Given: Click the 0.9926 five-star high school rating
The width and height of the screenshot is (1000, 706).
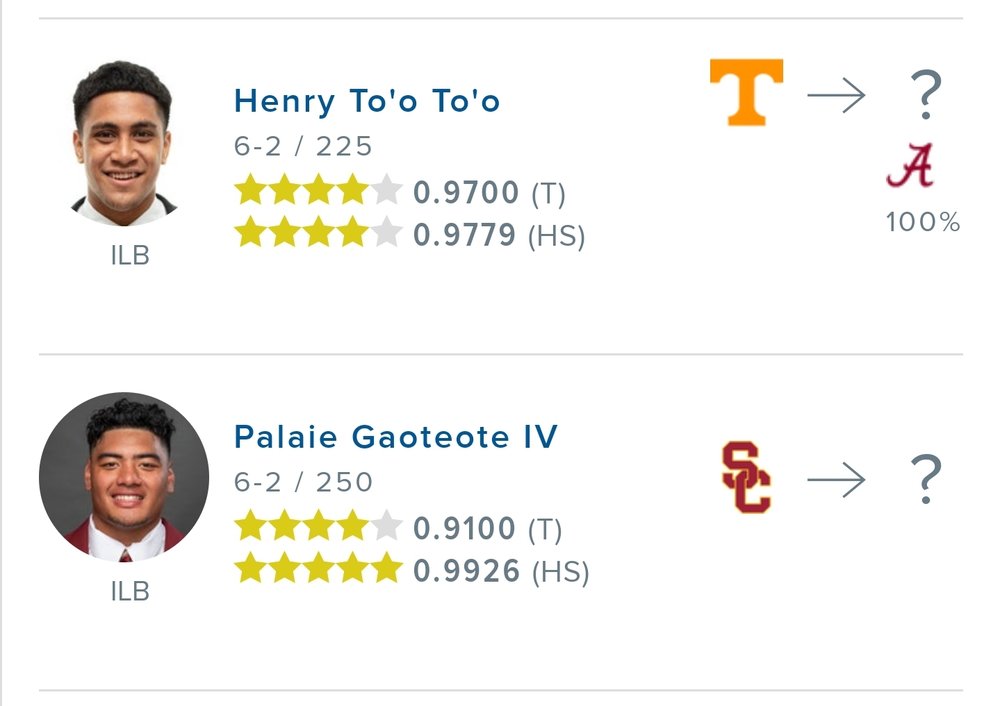Looking at the screenshot, I should click(x=318, y=570).
